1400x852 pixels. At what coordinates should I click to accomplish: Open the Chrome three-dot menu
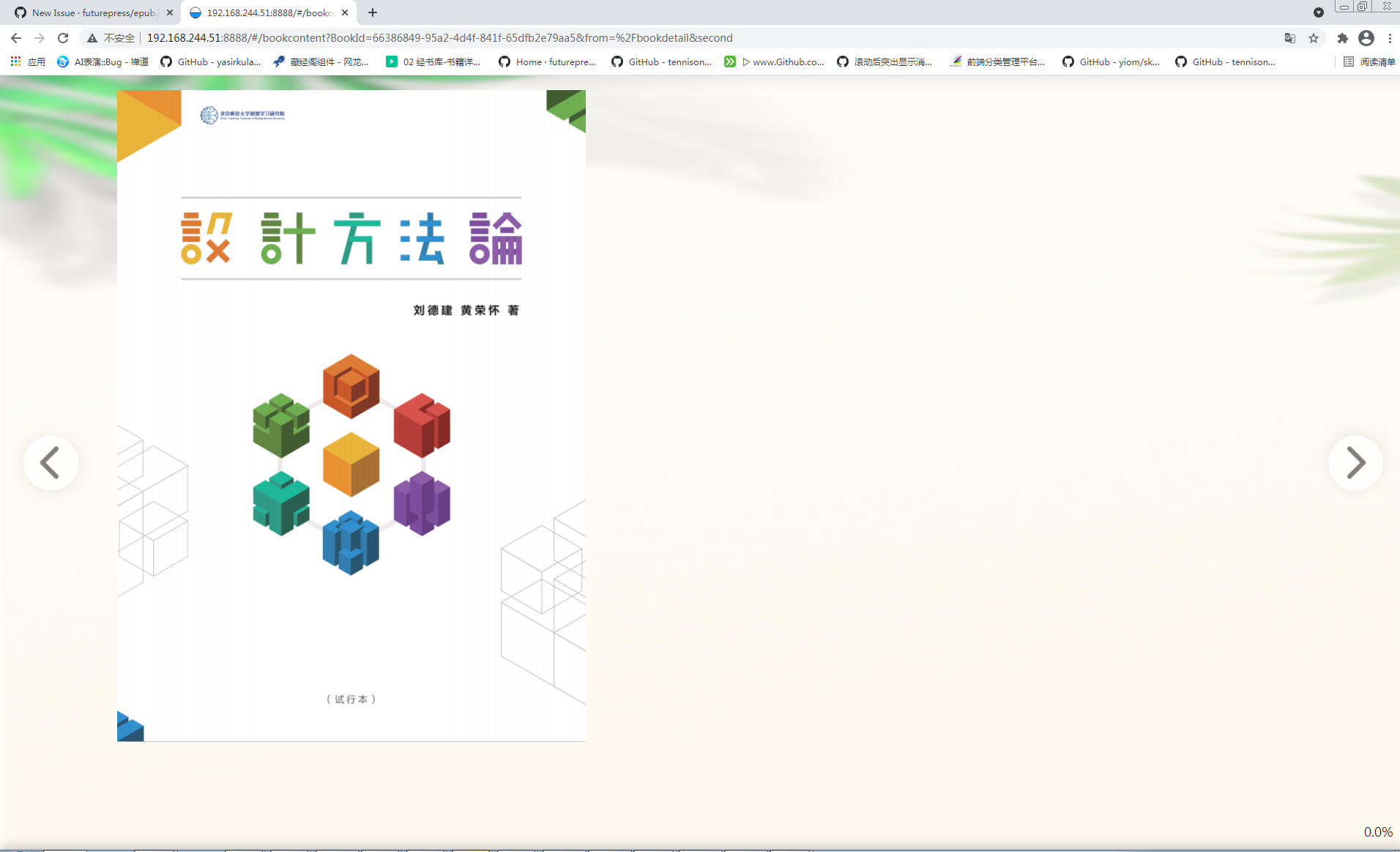[x=1390, y=37]
